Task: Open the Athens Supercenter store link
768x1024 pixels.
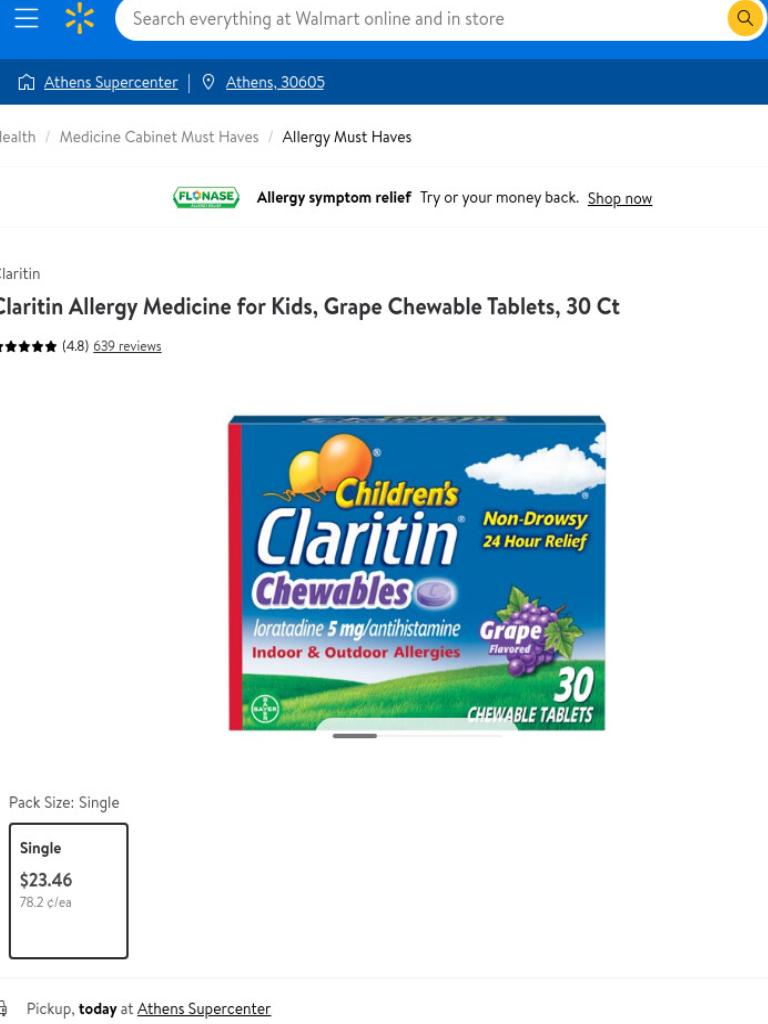Action: click(x=111, y=82)
